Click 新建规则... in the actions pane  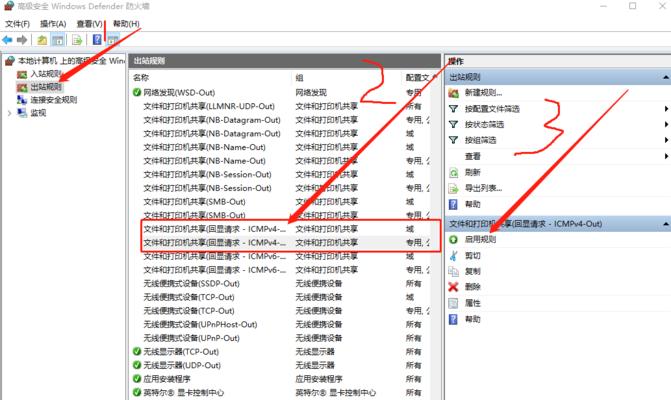point(484,92)
